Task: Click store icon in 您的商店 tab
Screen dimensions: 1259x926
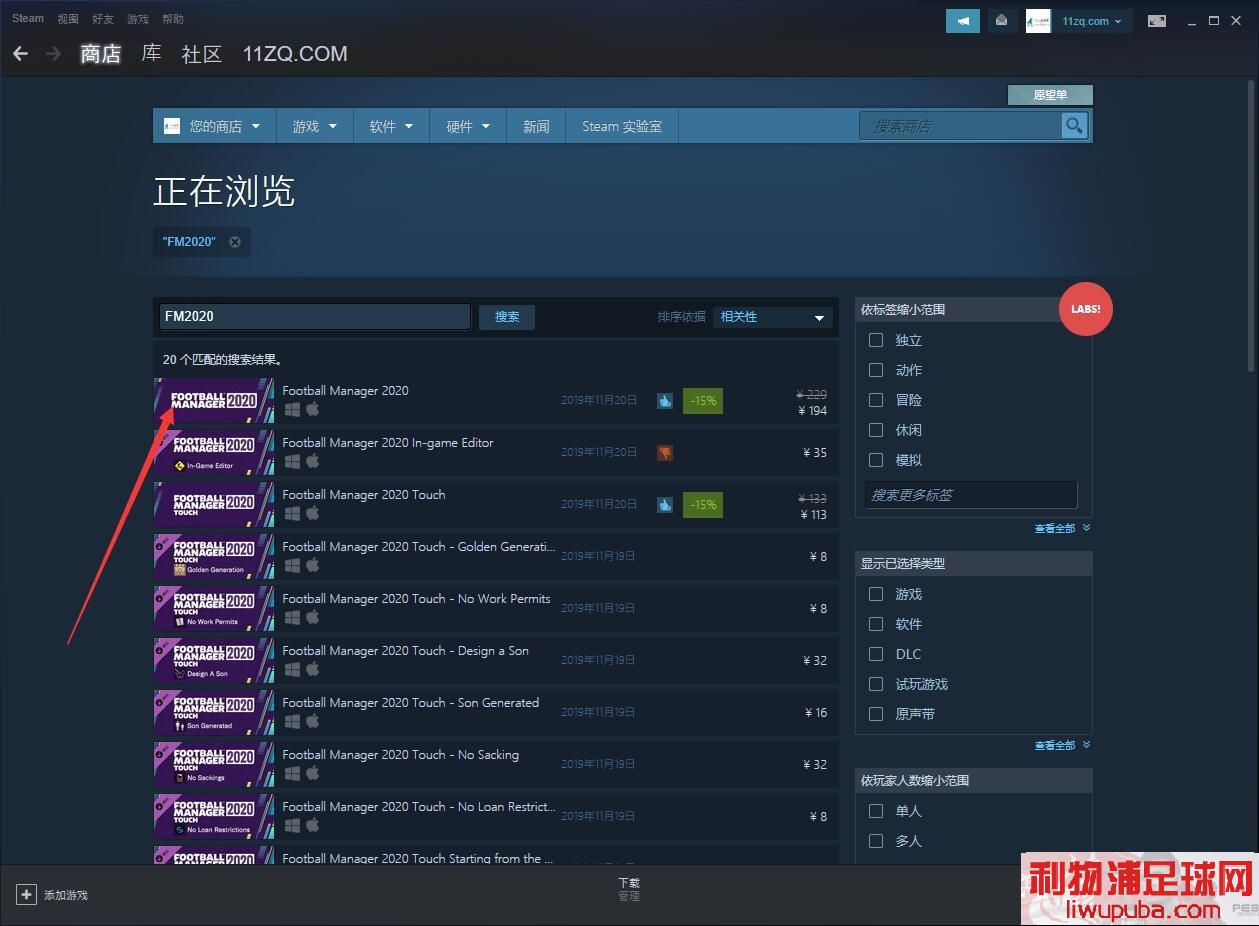Action: tap(172, 126)
